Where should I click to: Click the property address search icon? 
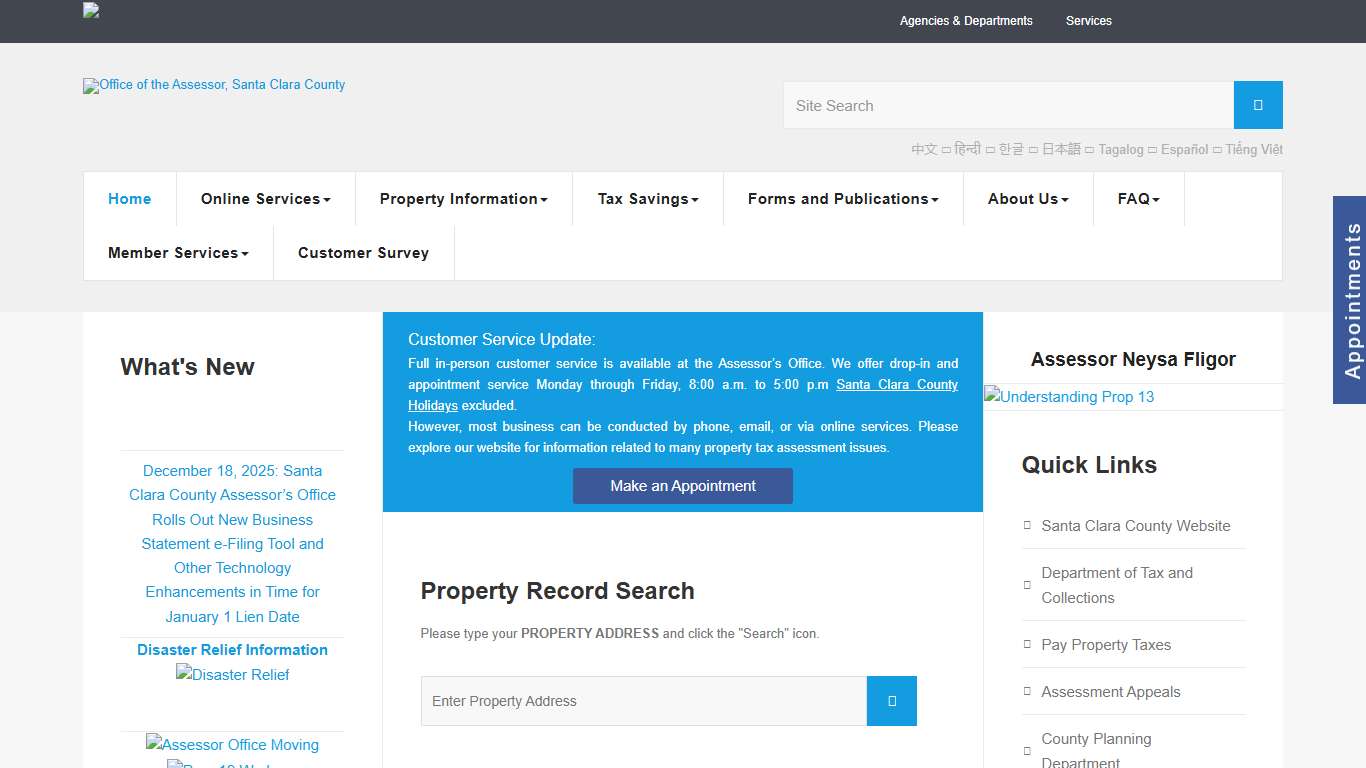click(891, 701)
